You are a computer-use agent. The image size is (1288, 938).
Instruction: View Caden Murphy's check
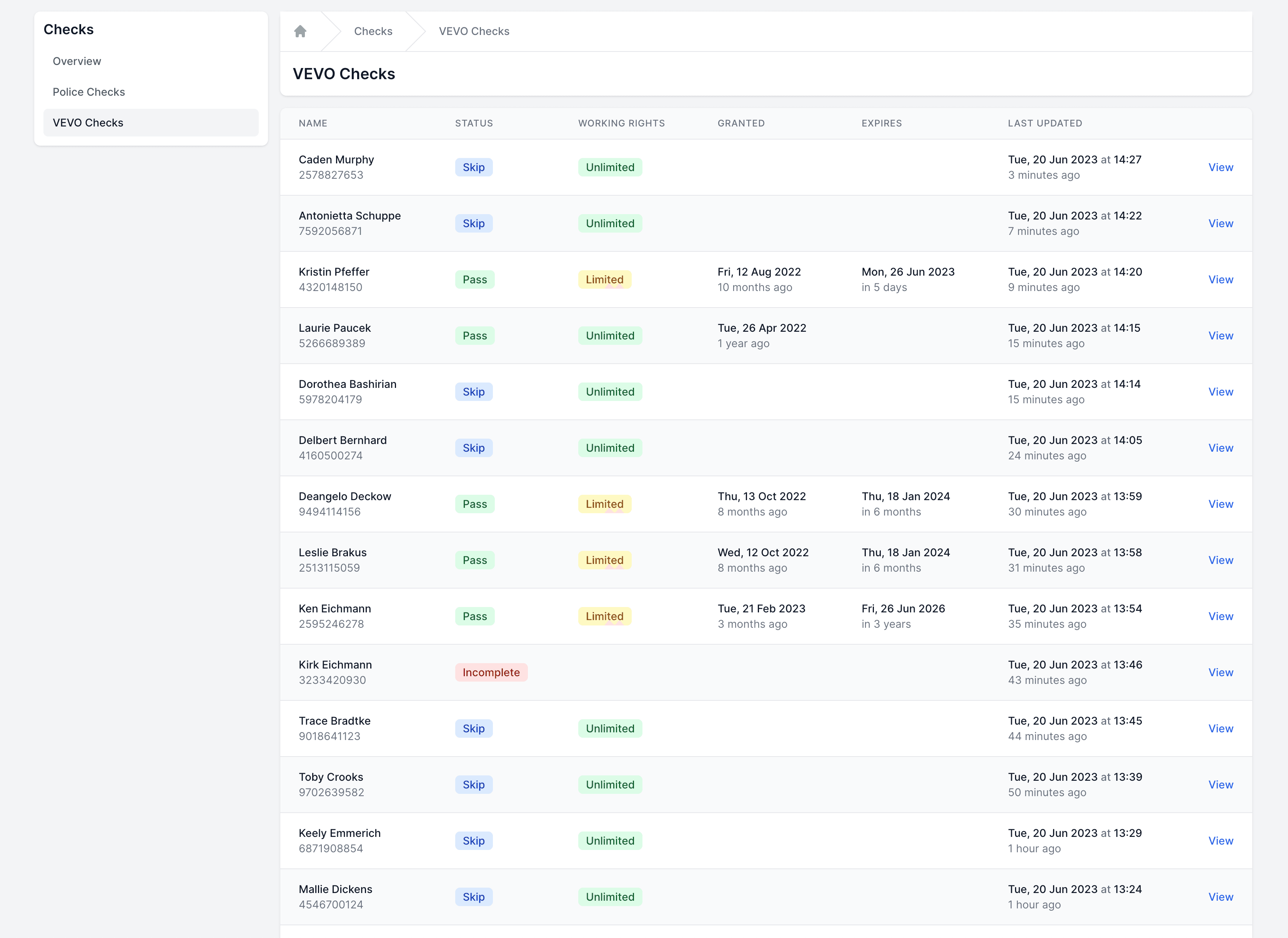click(x=1220, y=168)
